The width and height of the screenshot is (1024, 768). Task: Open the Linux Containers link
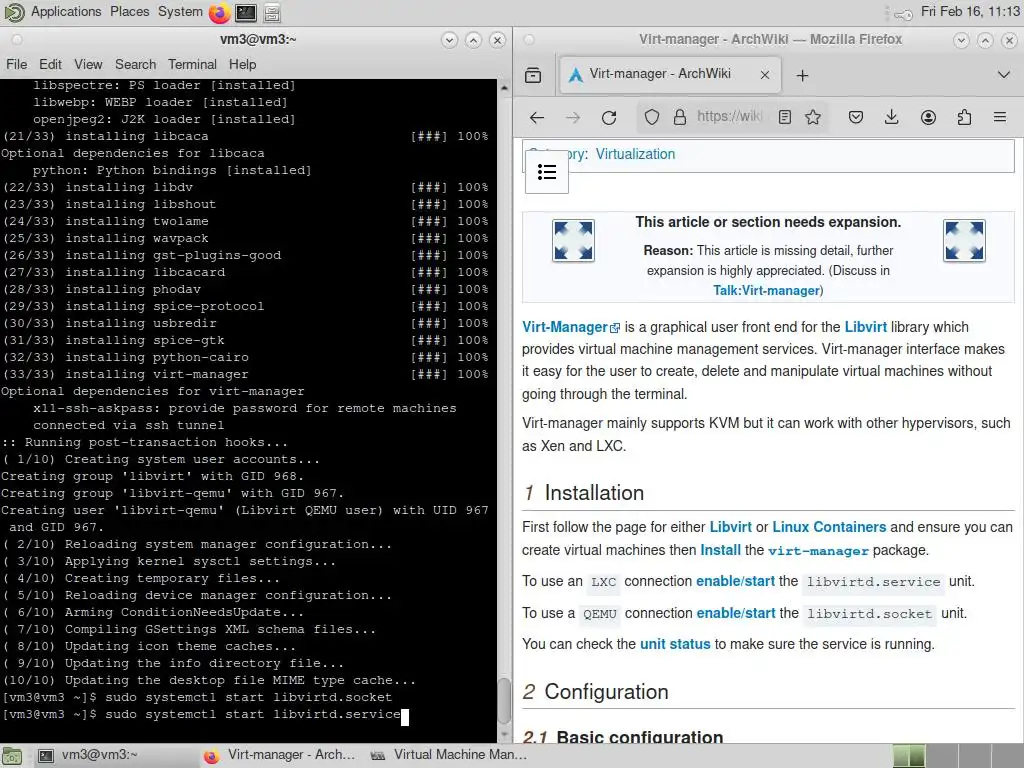[829, 527]
